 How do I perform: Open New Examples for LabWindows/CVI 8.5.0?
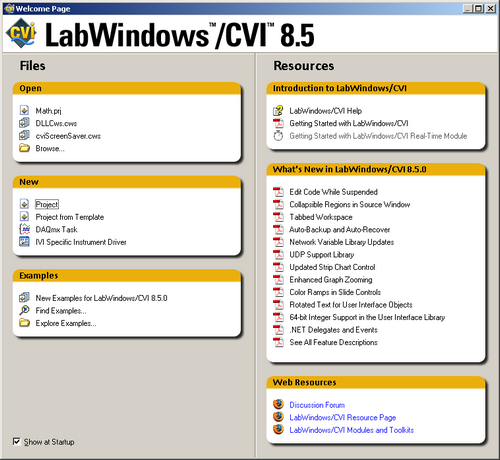pos(101,298)
